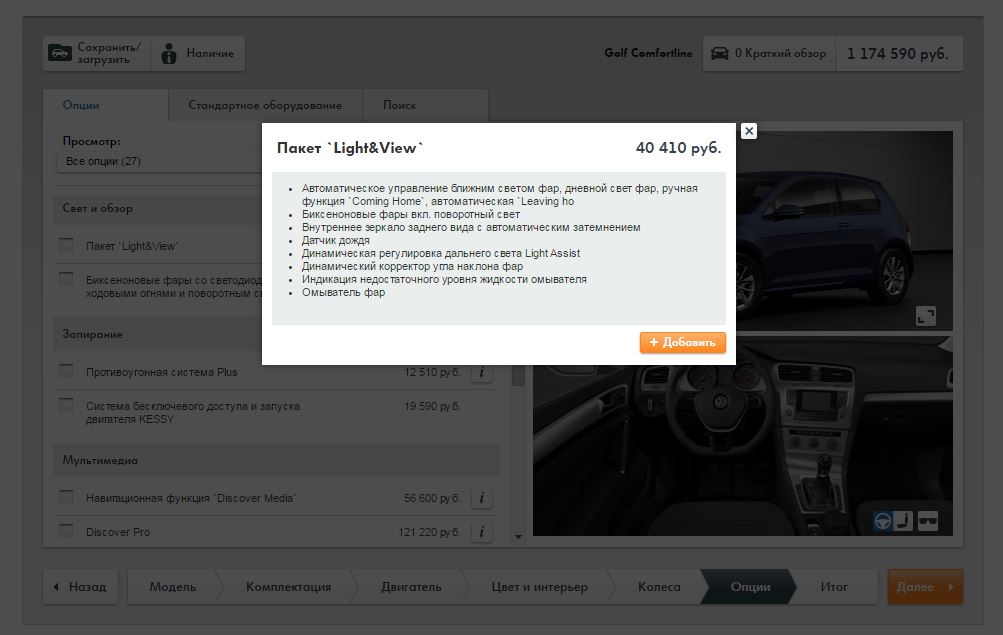This screenshot has height=635, width=1003.
Task: Tick the Противоугонная система Plus checkbox
Action: point(66,372)
